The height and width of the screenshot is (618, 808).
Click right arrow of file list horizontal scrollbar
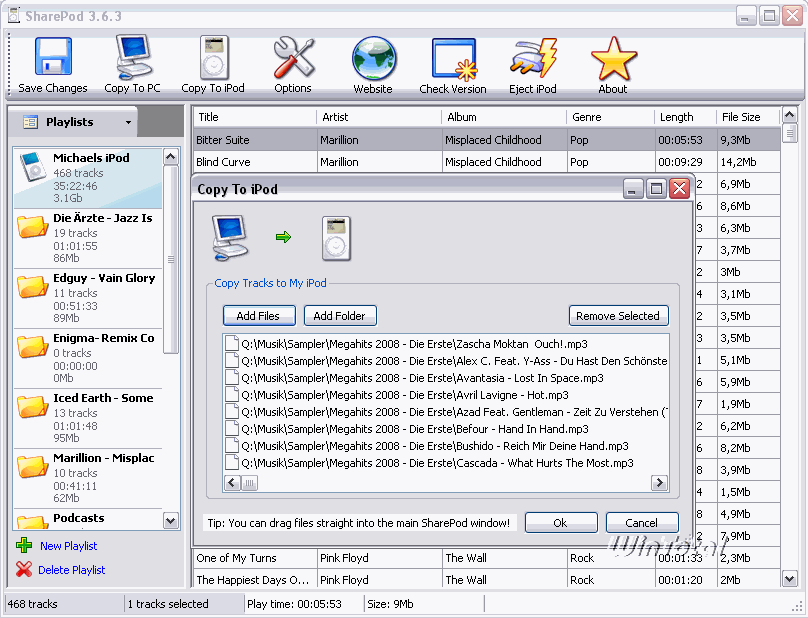point(659,483)
